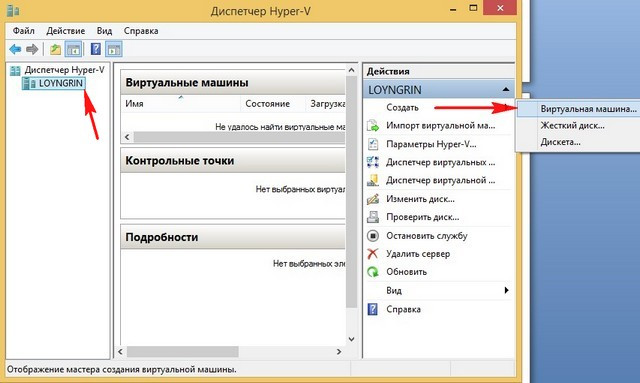Click the Изменить диск pencil icon
This screenshot has width=640, height=383.
click(373, 199)
